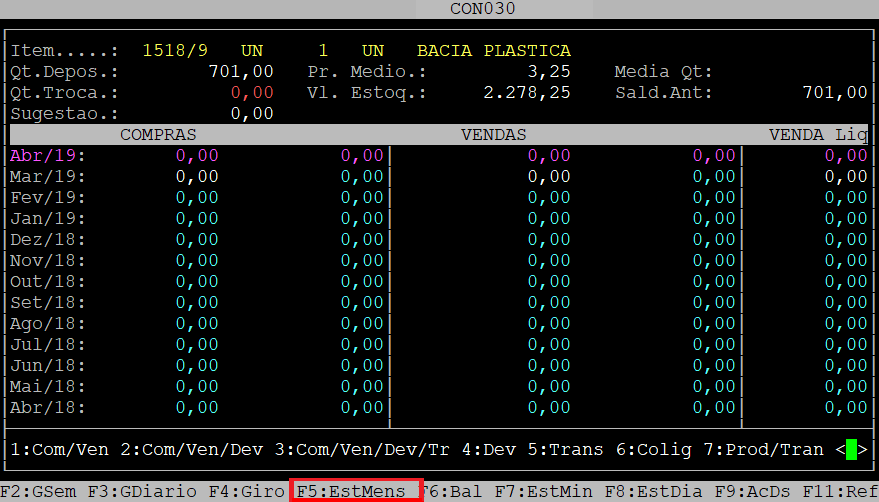Viewport: 879px width, 502px height.
Task: Click the green cursor input field
Action: click(x=851, y=450)
